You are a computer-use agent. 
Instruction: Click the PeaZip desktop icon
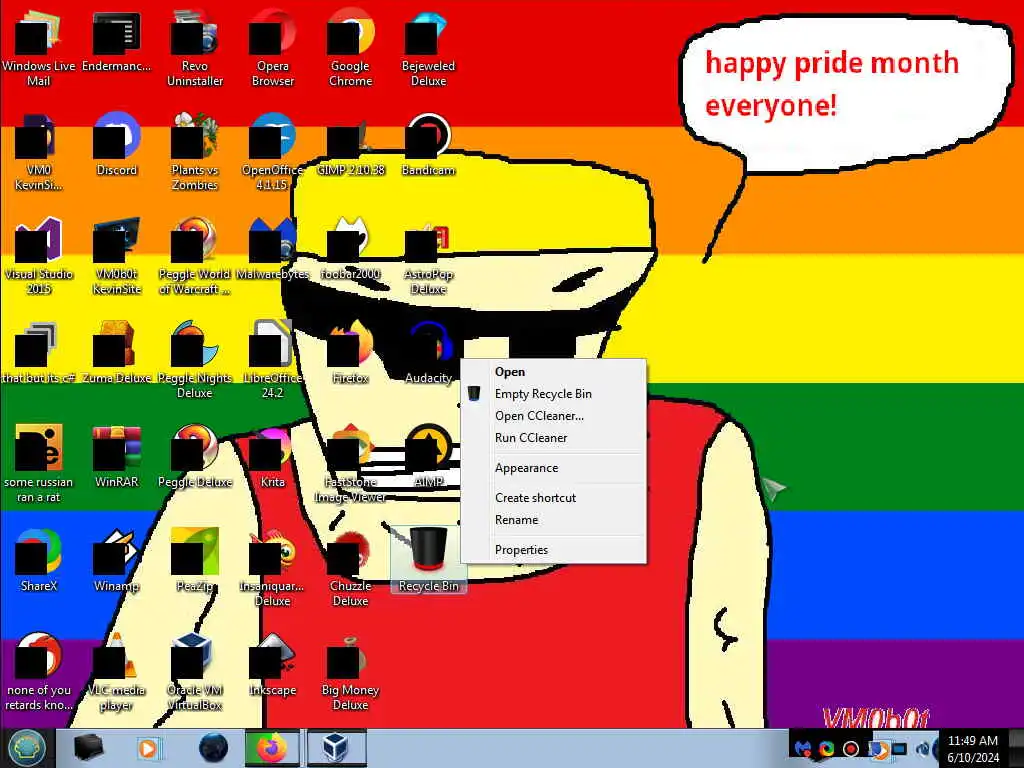coord(195,560)
